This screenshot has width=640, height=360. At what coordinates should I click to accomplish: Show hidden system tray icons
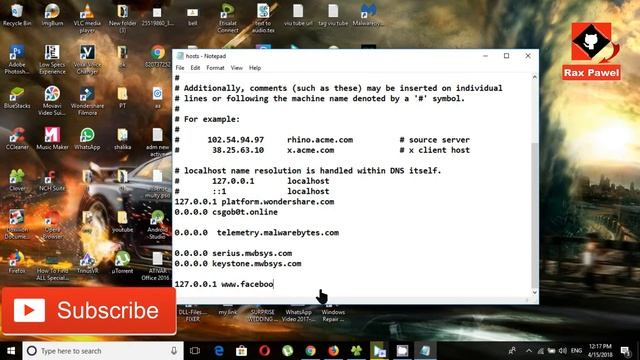pos(529,351)
